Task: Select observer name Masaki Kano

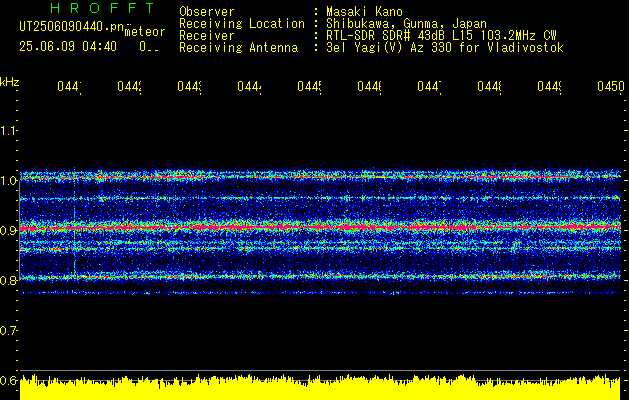Action: 364,12
